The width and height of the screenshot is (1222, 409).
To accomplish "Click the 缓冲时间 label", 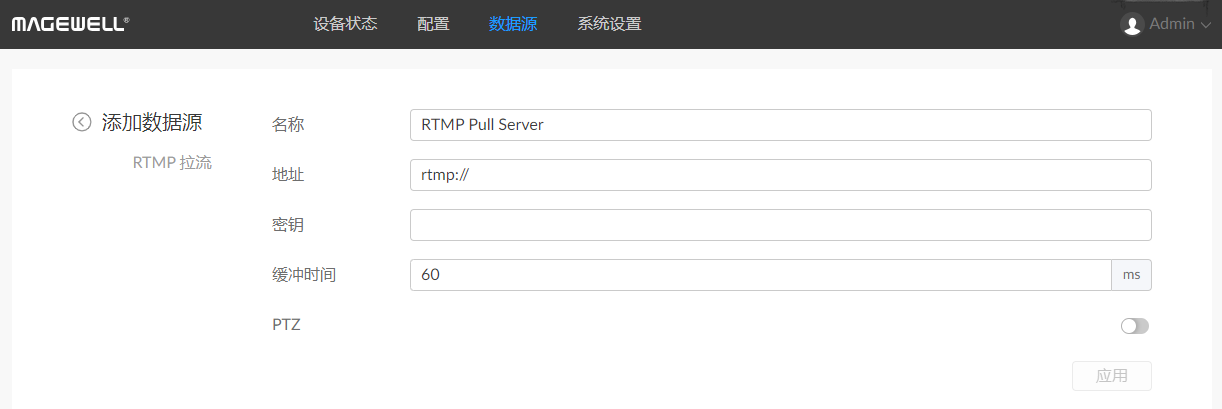I will (304, 275).
